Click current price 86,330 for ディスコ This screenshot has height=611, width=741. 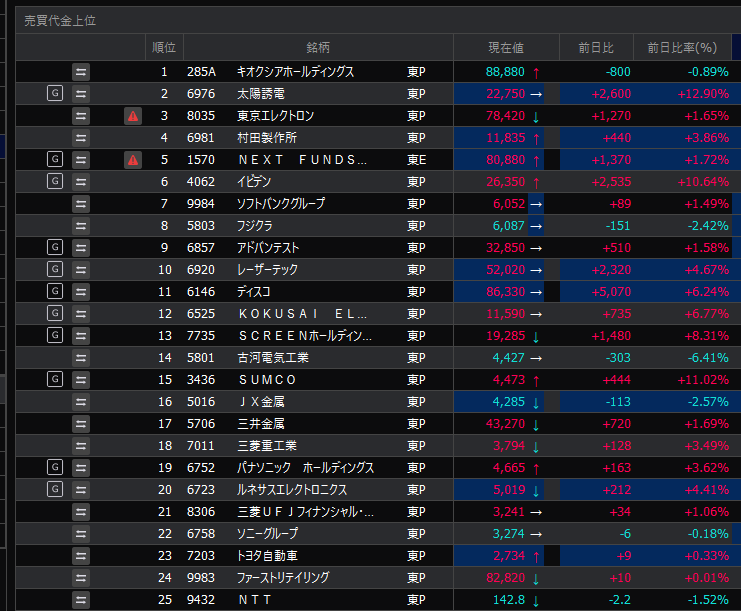click(506, 292)
